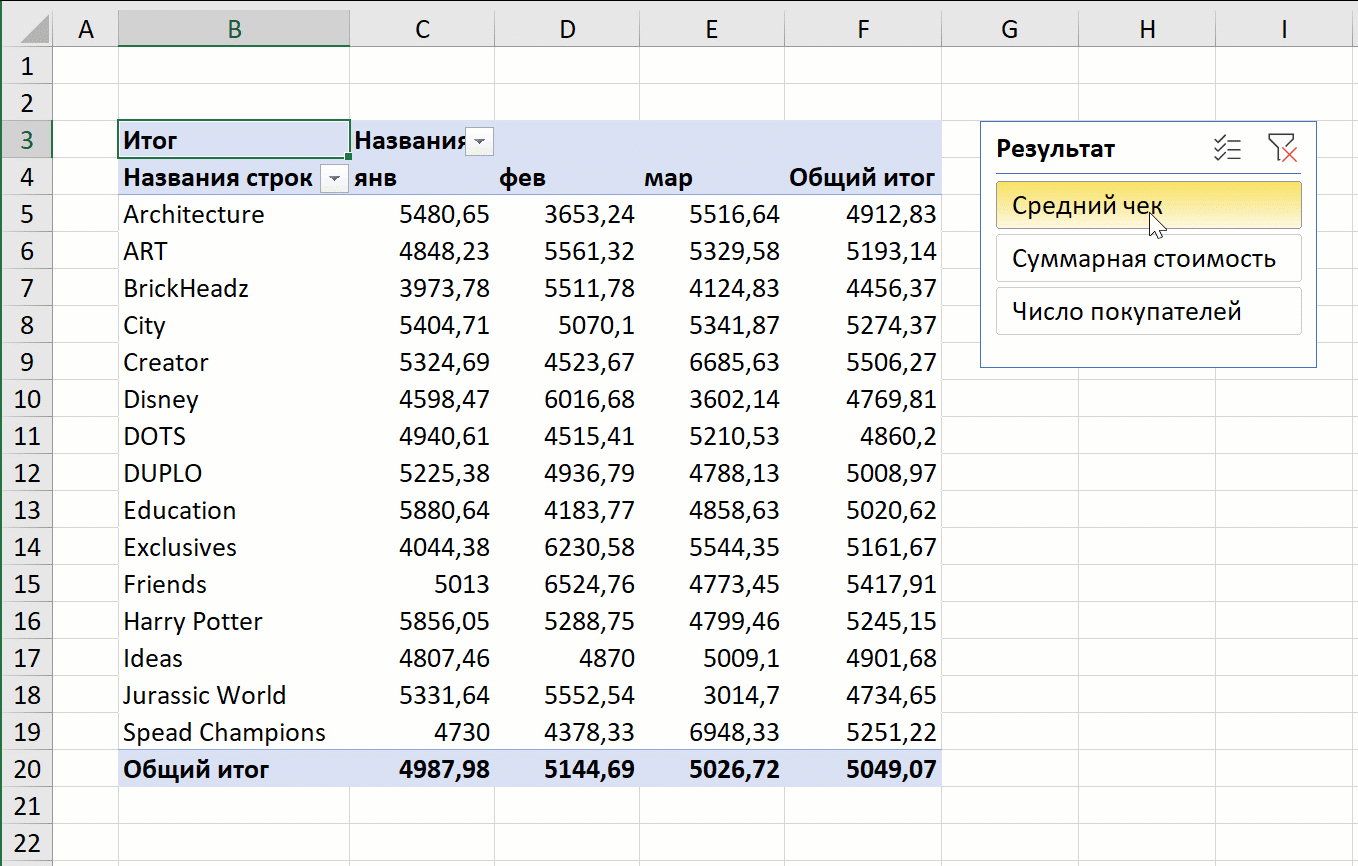Click the Итог cell in B3
This screenshot has width=1358, height=866.
tap(234, 140)
